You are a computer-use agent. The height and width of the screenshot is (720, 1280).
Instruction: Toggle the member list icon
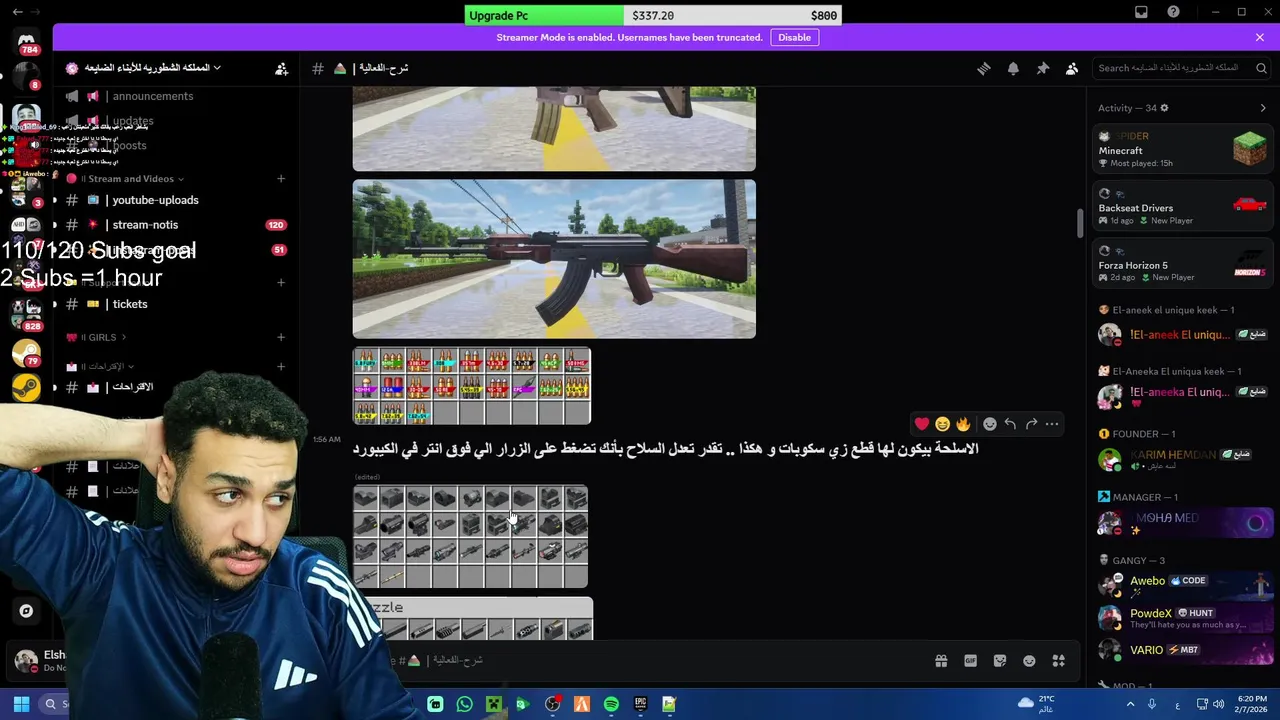click(1072, 68)
